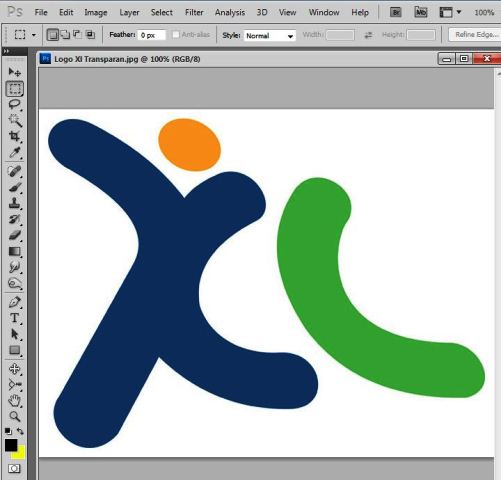This screenshot has height=480, width=501.
Task: Select the 3D Rotate tool
Action: tap(14, 369)
